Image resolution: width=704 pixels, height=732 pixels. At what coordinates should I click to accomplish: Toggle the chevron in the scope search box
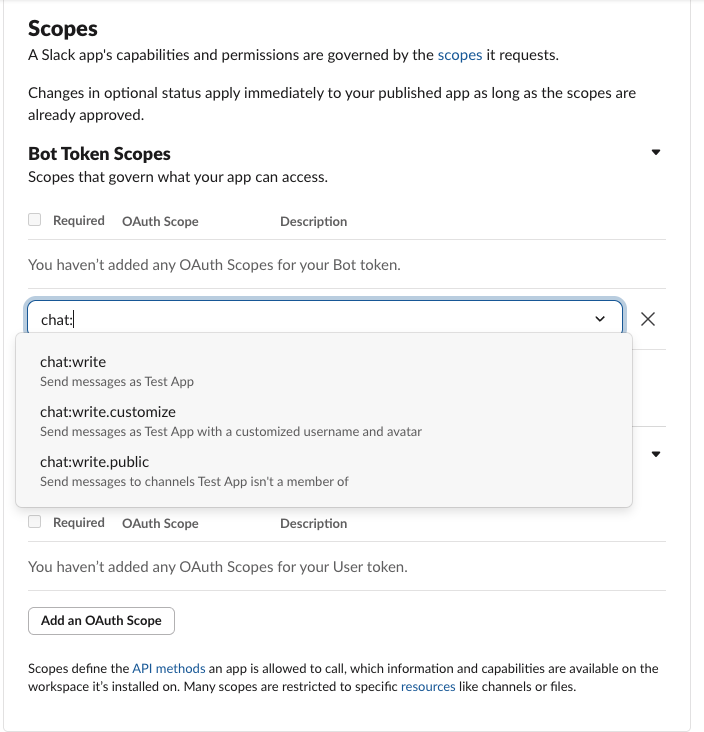(600, 319)
